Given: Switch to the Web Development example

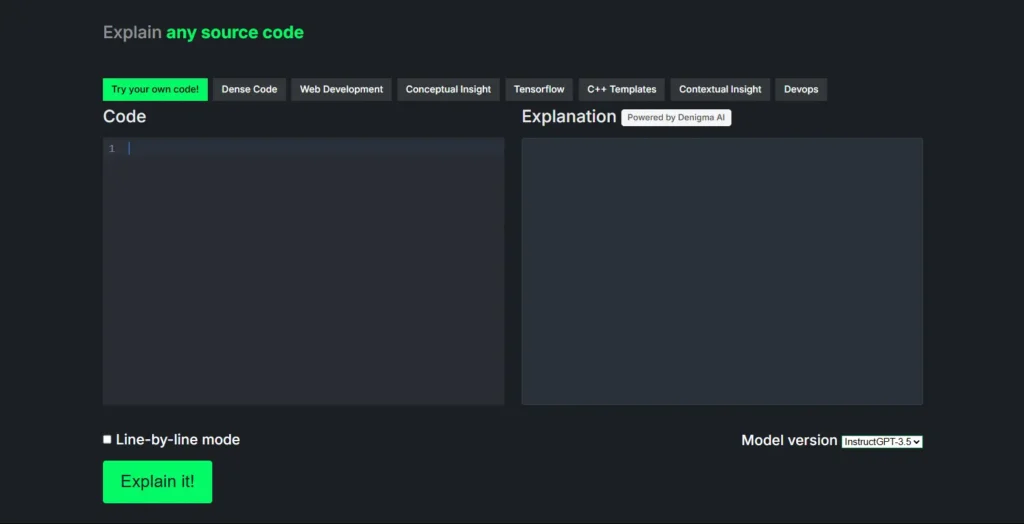Looking at the screenshot, I should click(x=342, y=90).
